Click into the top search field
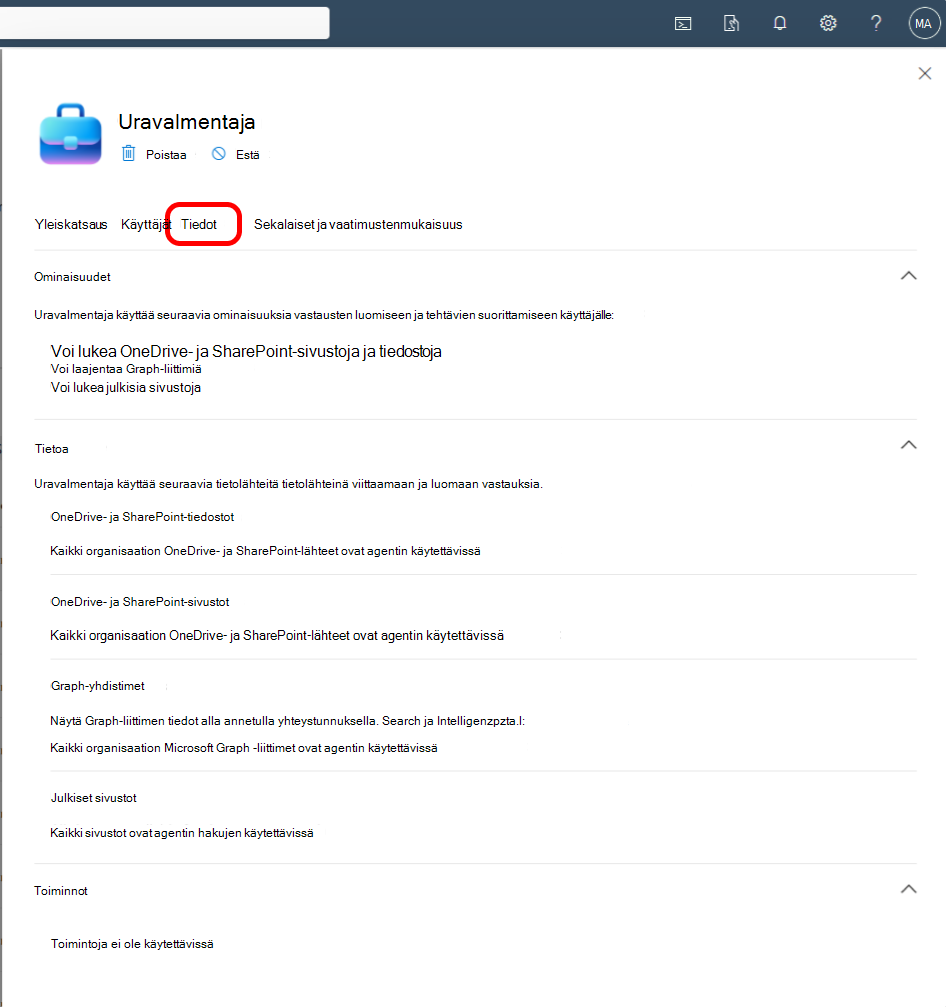The height and width of the screenshot is (1007, 946). pyautogui.click(x=164, y=23)
